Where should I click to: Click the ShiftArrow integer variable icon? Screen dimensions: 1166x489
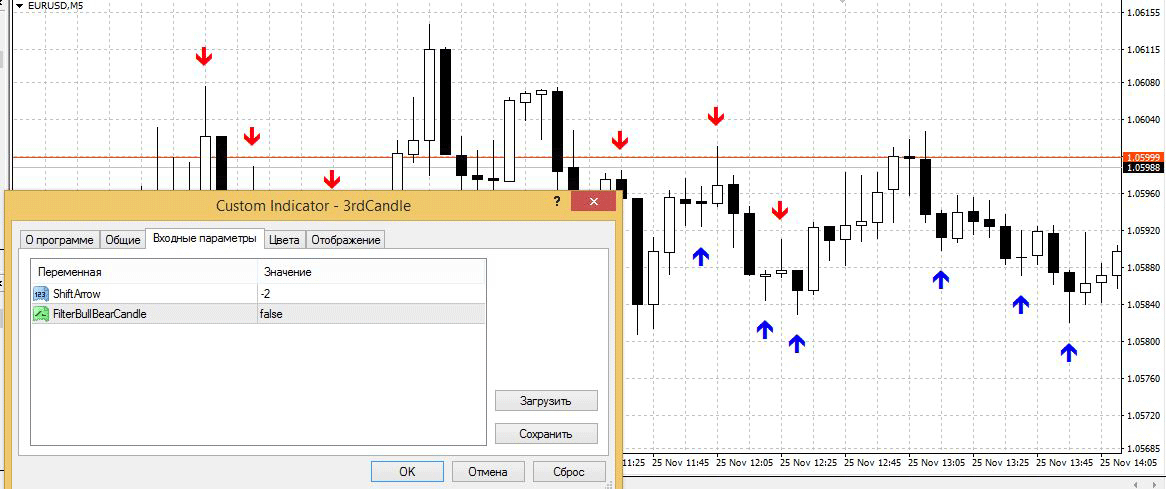click(41, 294)
